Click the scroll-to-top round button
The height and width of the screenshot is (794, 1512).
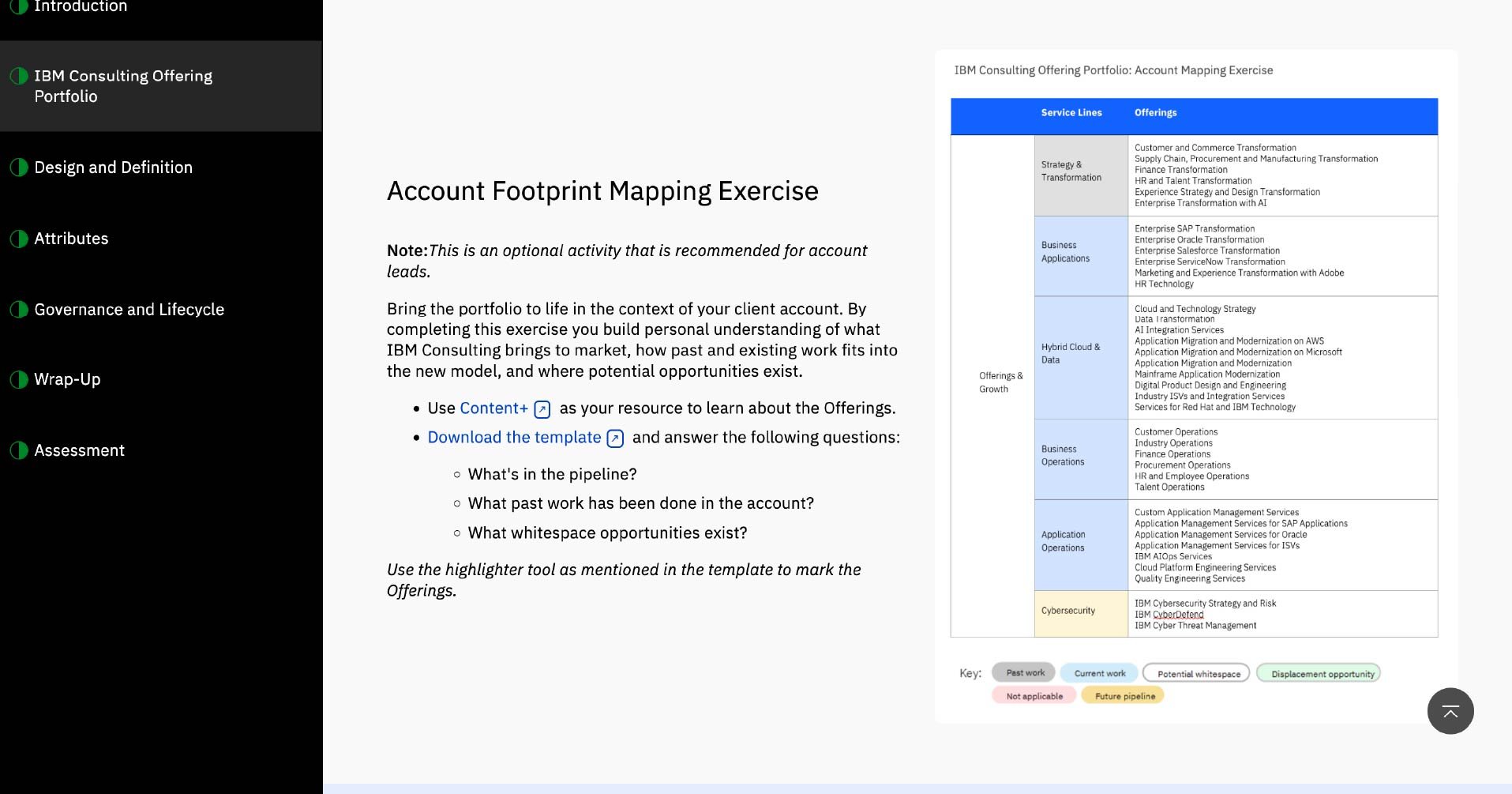1450,711
